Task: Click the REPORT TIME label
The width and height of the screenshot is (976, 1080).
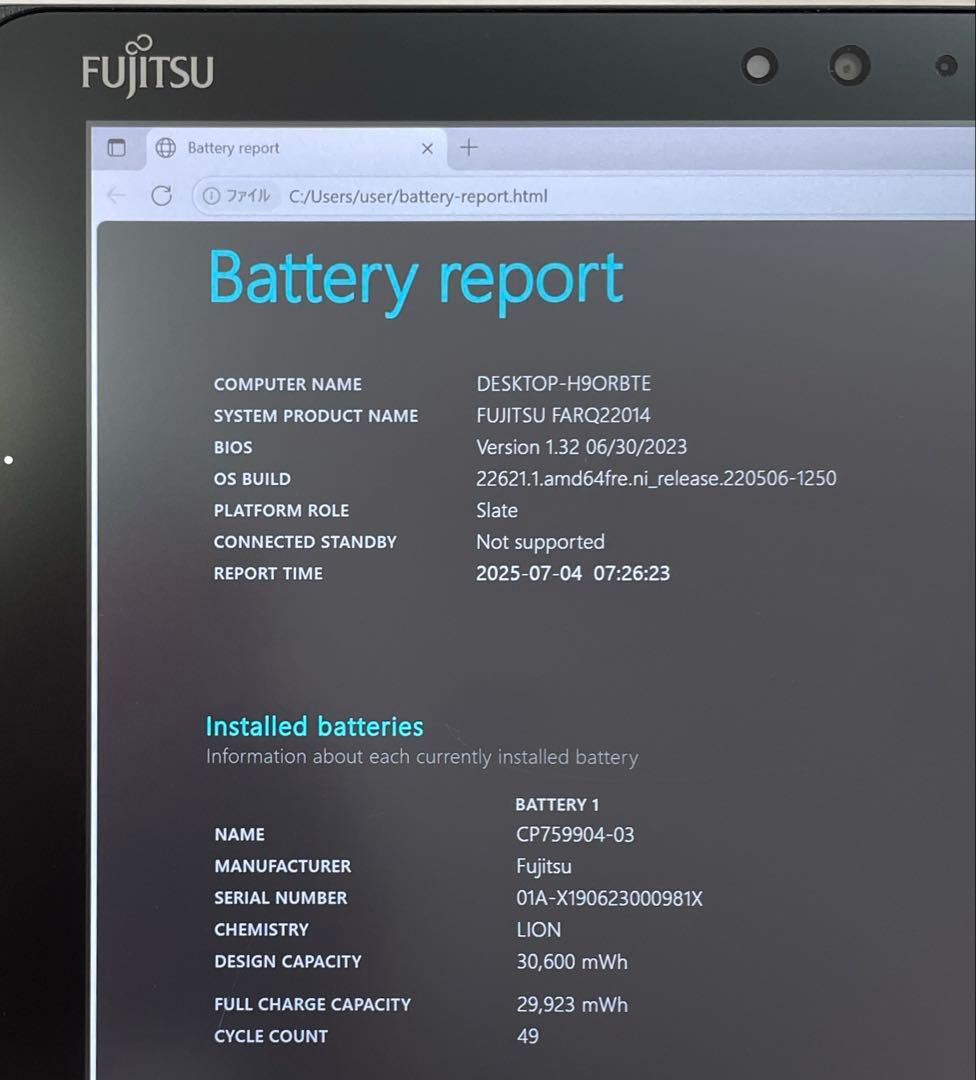Action: (268, 574)
